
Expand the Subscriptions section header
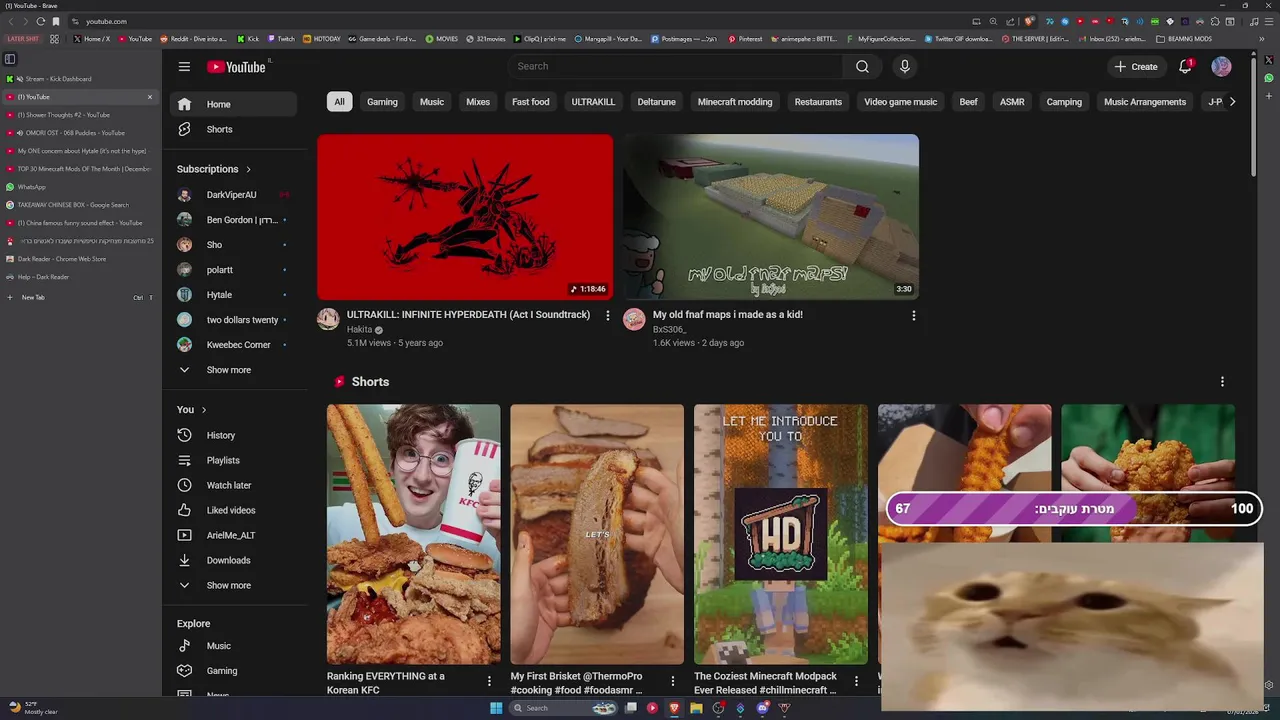pyautogui.click(x=214, y=169)
